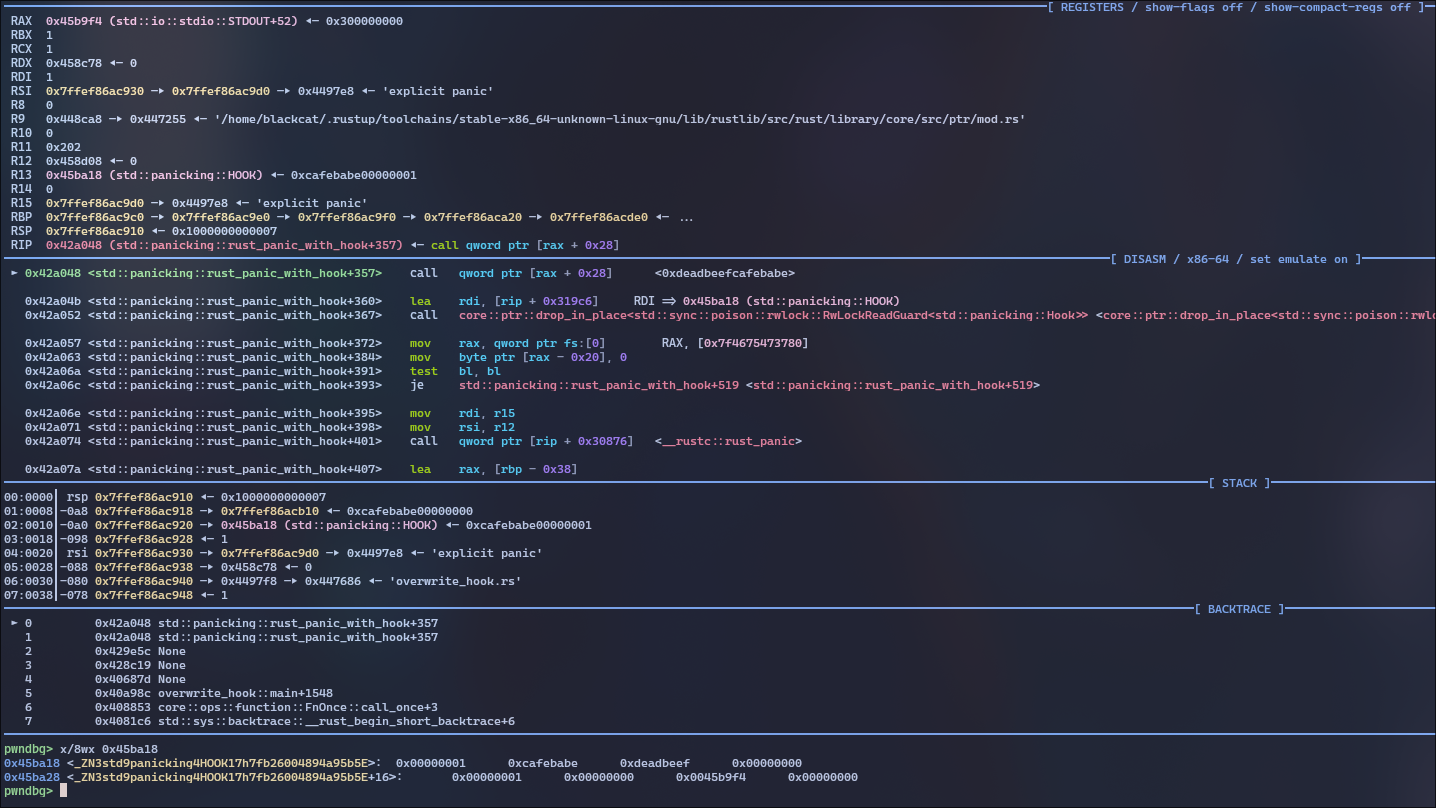Select backtrace frame 5, overwrite_hook::main+1548
This screenshot has width=1436, height=808.
(x=245, y=693)
